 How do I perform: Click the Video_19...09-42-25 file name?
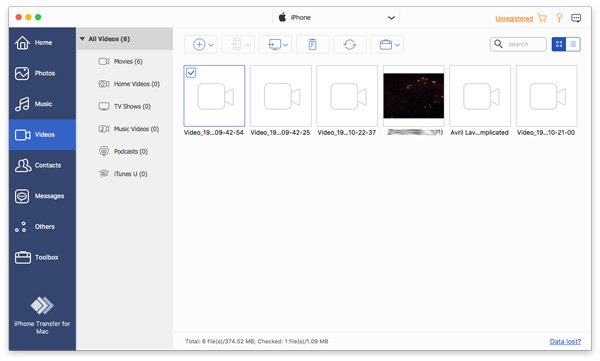point(280,132)
